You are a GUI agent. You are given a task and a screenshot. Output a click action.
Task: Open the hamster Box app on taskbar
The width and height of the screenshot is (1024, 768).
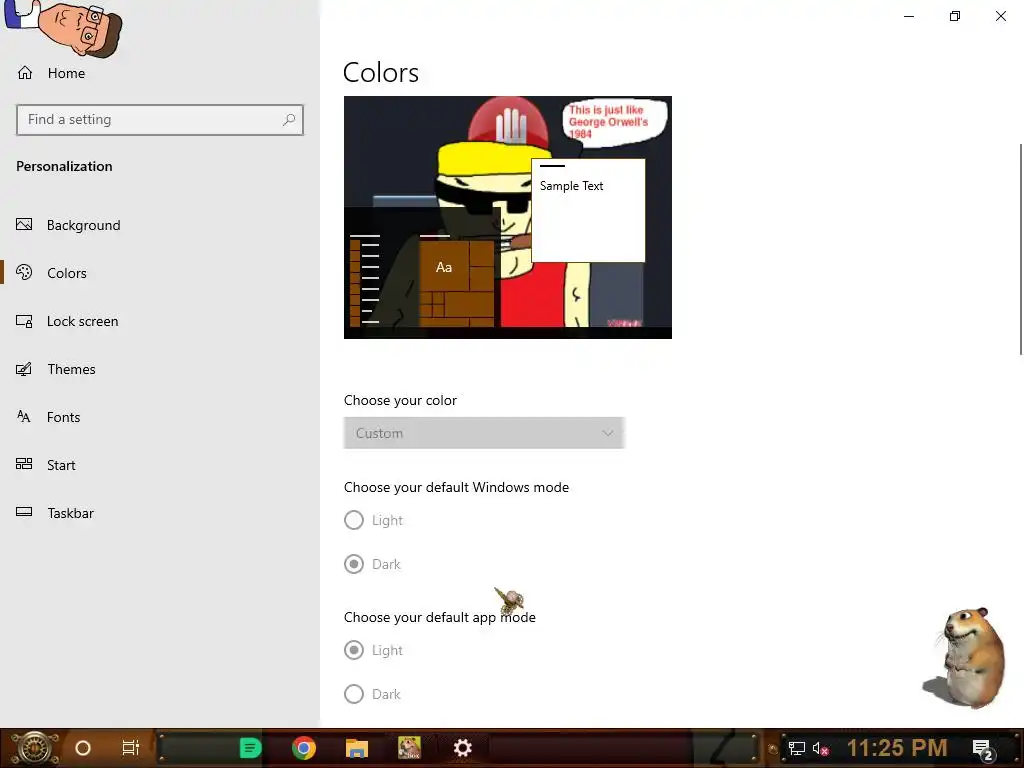(x=409, y=748)
